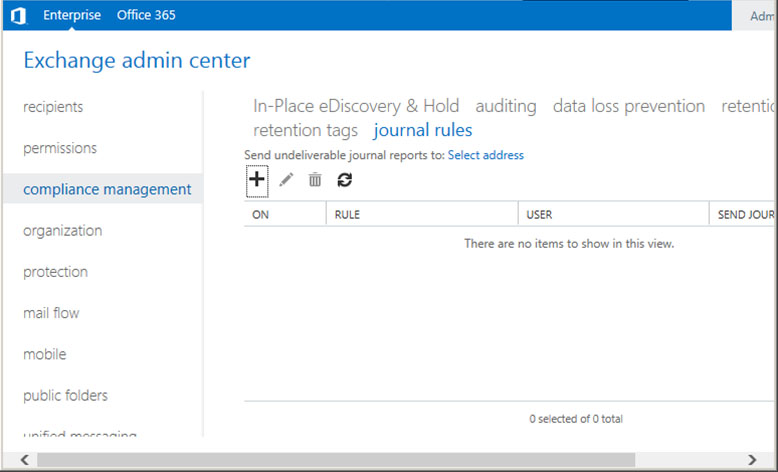Switch to Office 365 in header

tap(146, 15)
